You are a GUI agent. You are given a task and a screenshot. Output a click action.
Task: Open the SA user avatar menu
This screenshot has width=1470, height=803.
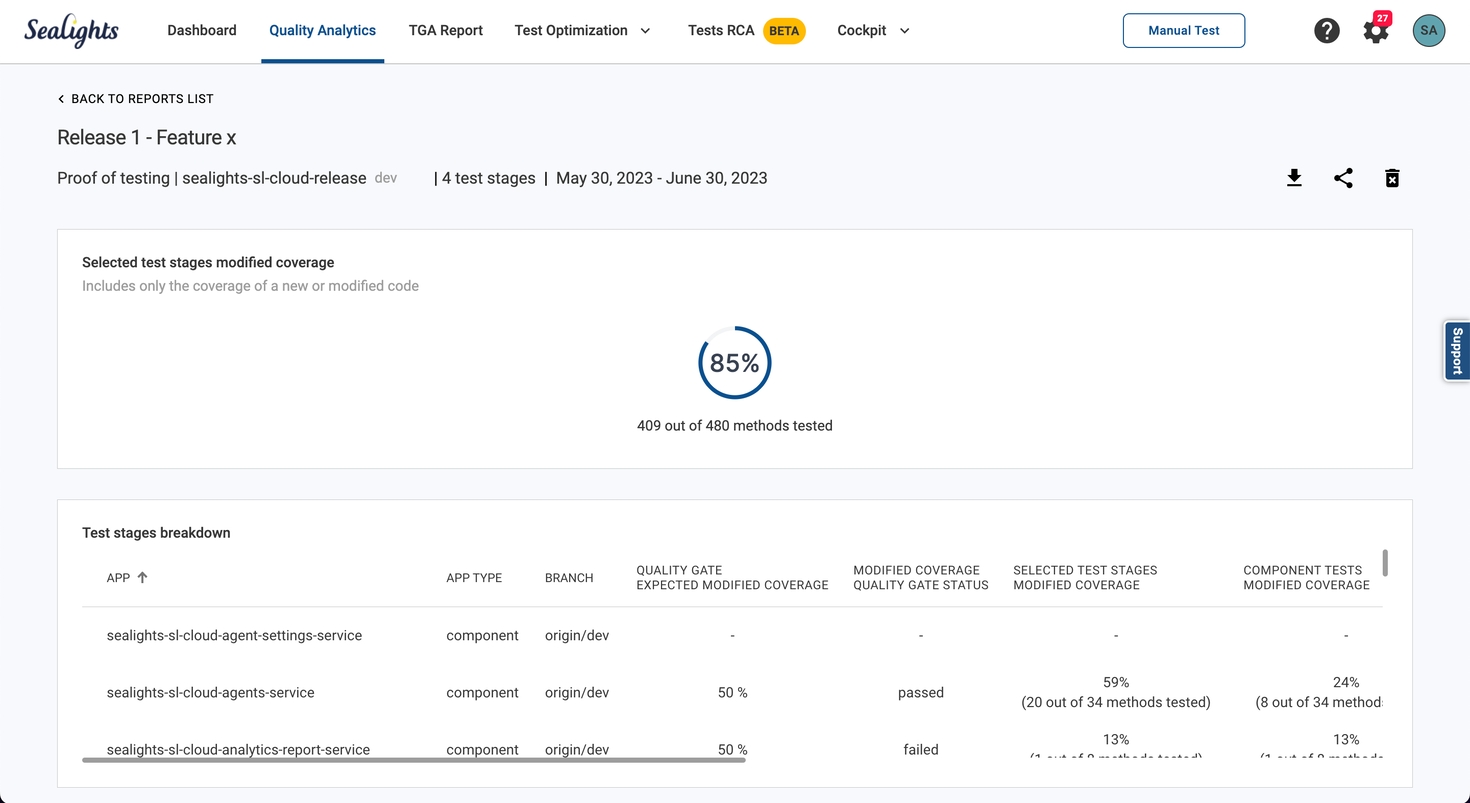(x=1428, y=31)
